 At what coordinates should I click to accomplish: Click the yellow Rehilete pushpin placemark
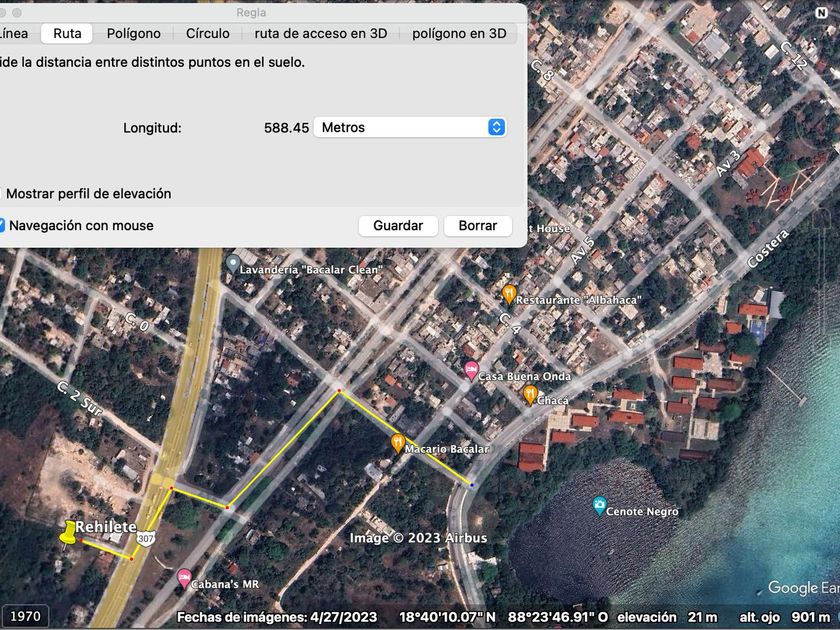click(x=69, y=533)
